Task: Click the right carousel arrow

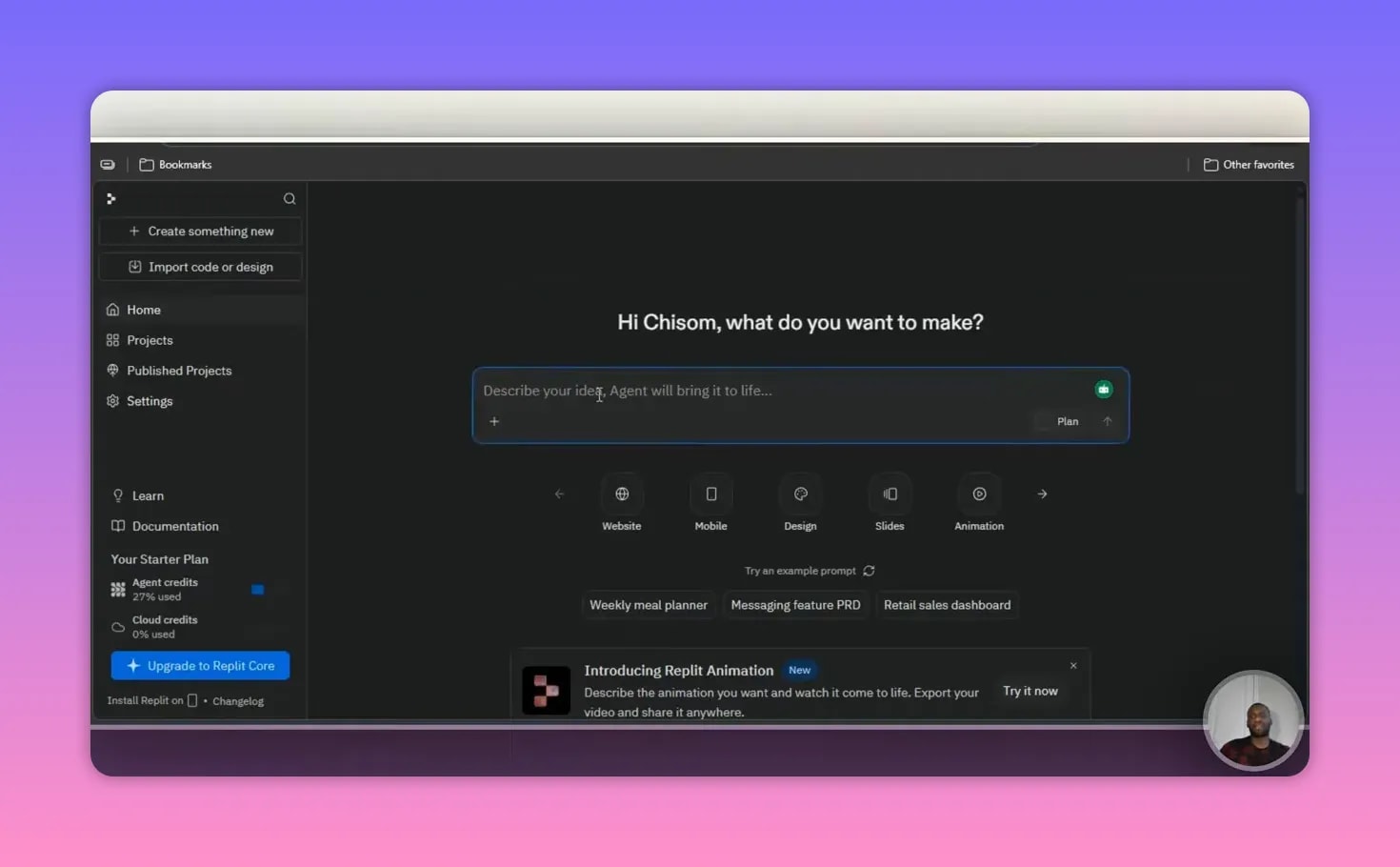Action: 1042,494
